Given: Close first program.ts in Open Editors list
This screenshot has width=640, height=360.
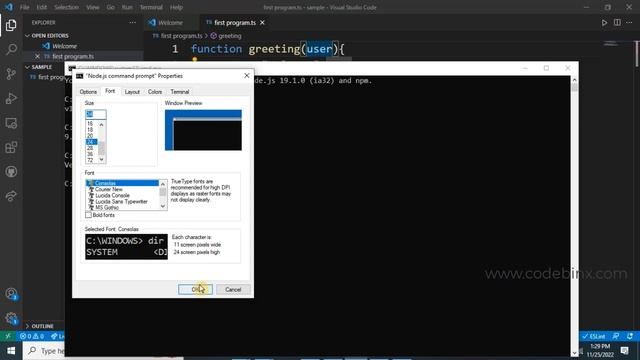Looking at the screenshot, I should pos(37,56).
